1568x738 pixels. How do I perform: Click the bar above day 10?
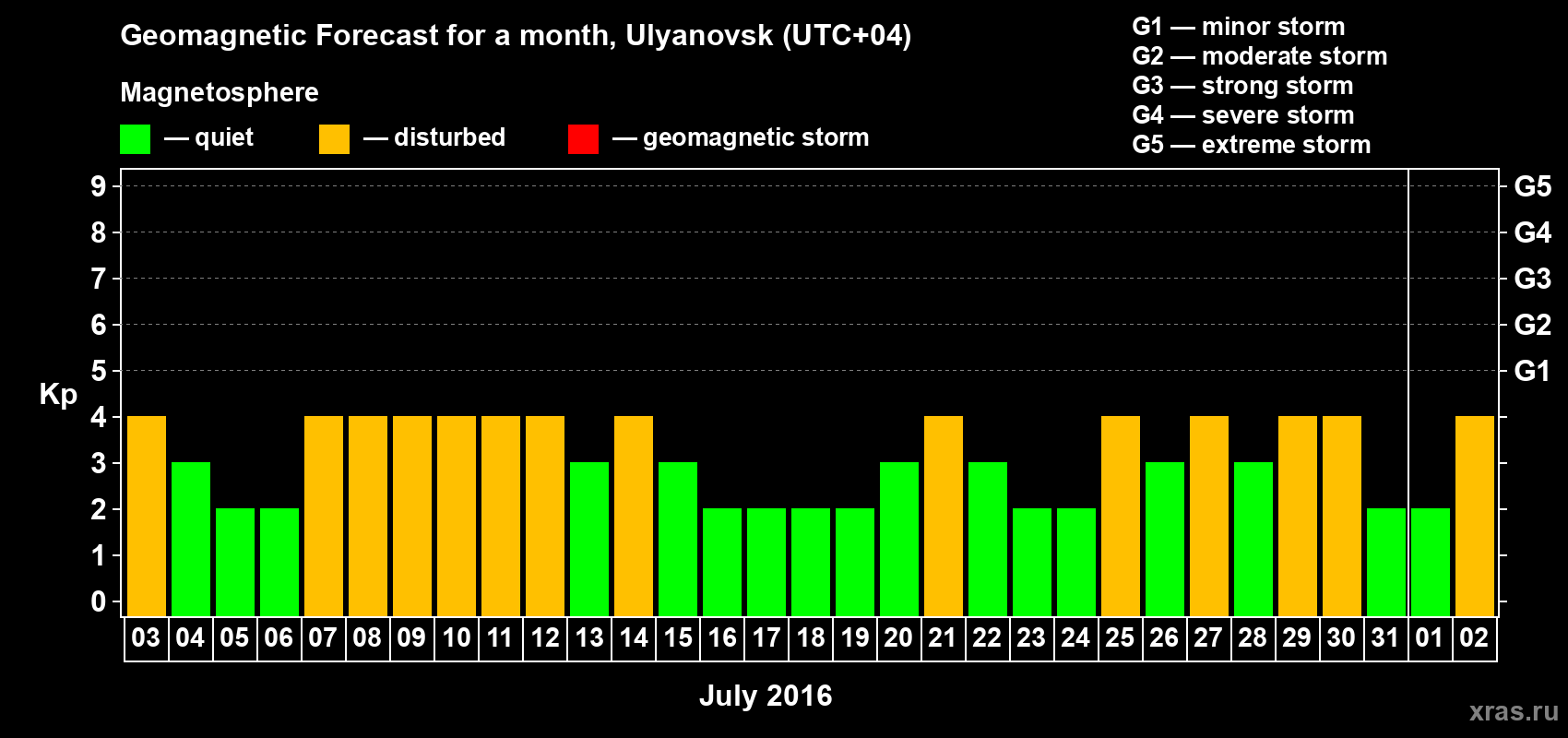(457, 517)
